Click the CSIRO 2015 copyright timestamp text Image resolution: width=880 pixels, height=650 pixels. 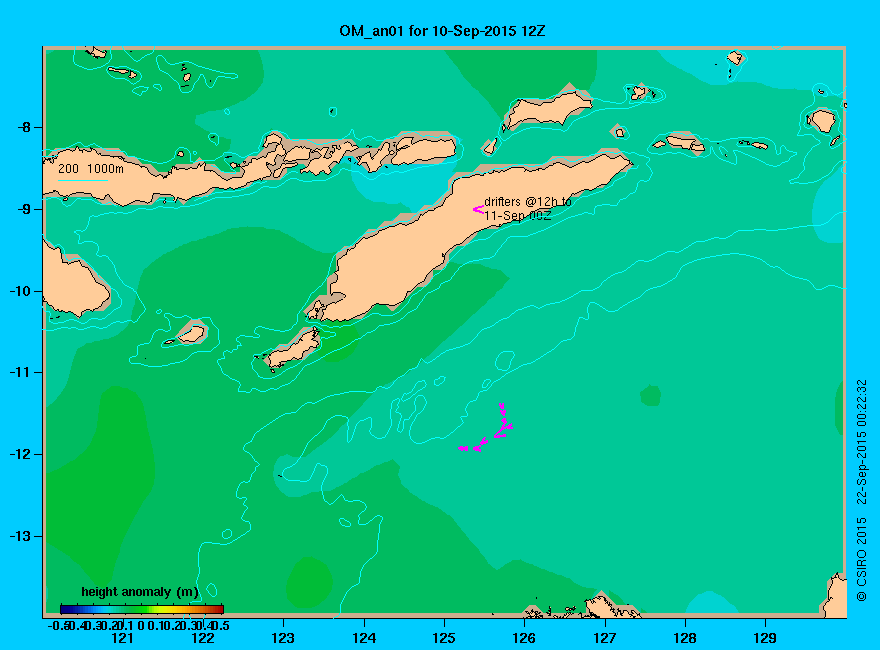click(x=861, y=490)
